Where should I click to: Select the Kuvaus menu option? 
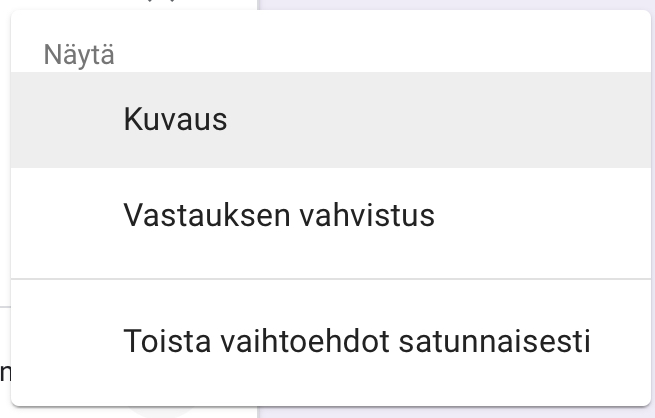click(175, 120)
